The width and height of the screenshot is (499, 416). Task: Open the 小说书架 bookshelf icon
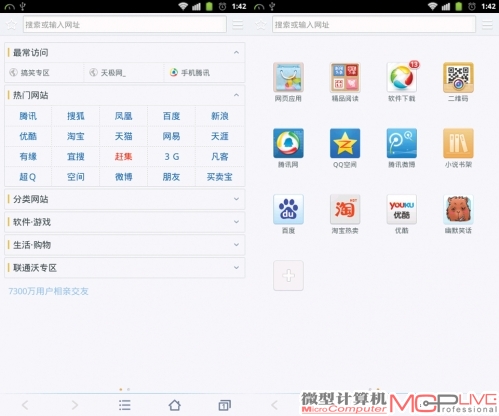[458, 143]
